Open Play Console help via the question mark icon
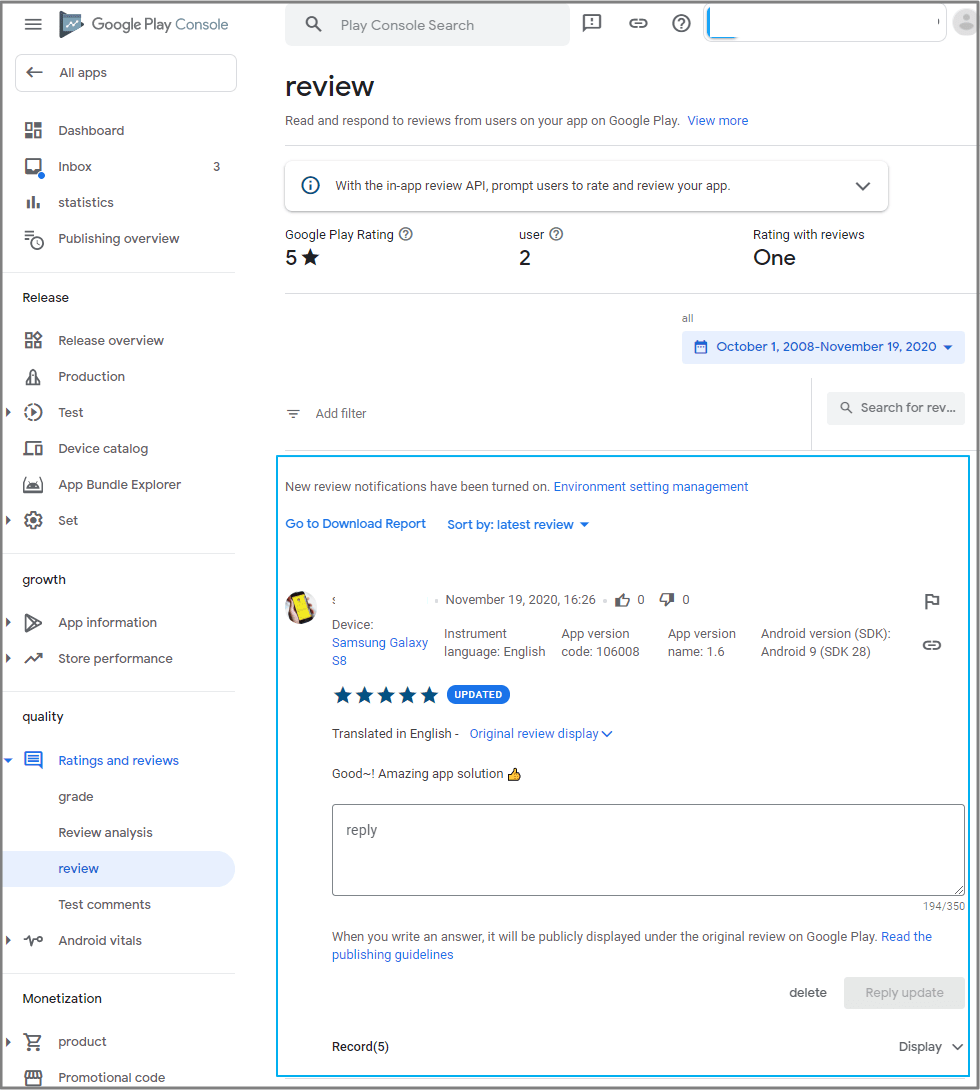Viewport: 980px width, 1091px height. pyautogui.click(x=681, y=23)
